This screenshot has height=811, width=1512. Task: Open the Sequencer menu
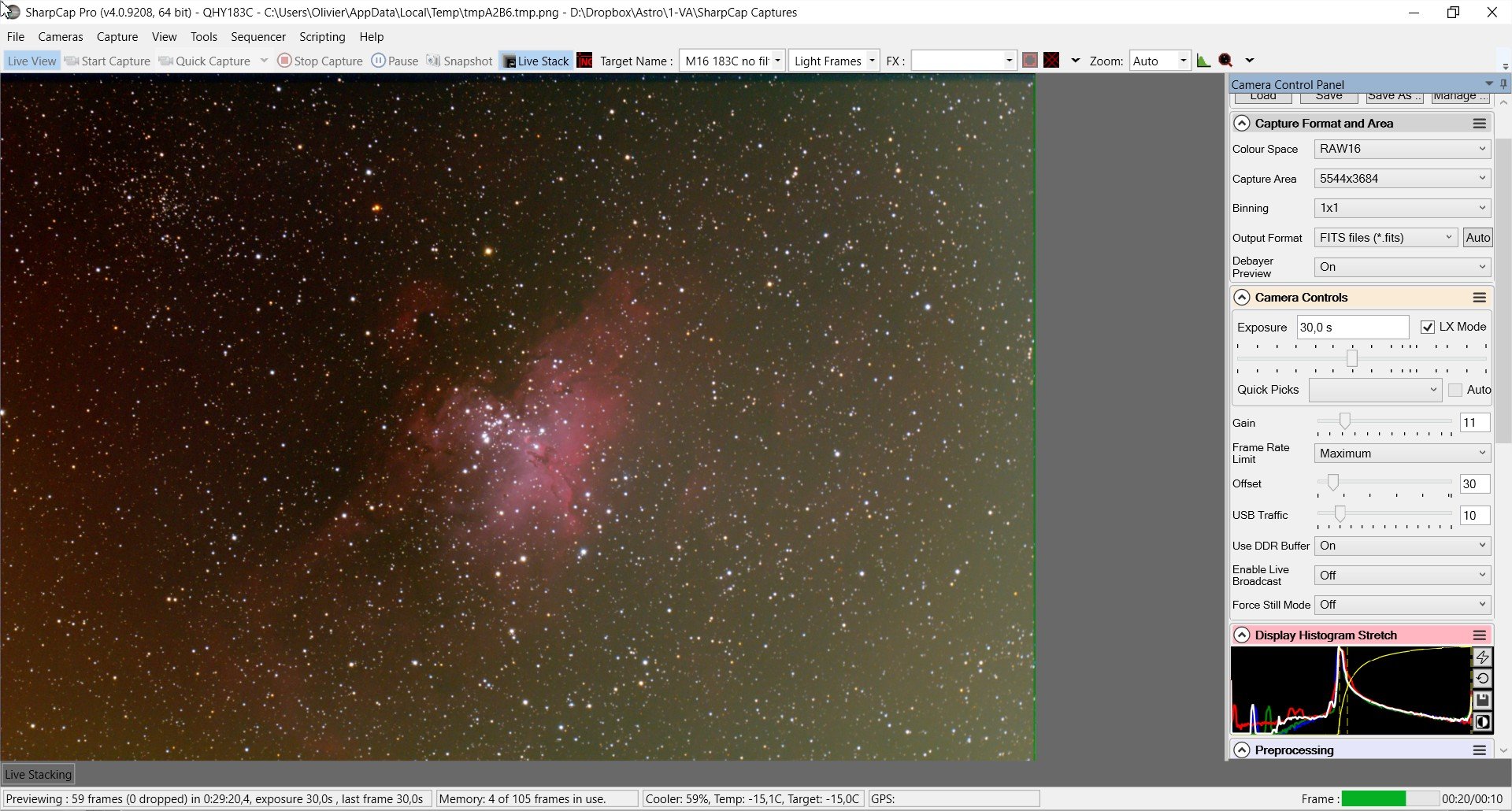click(258, 37)
